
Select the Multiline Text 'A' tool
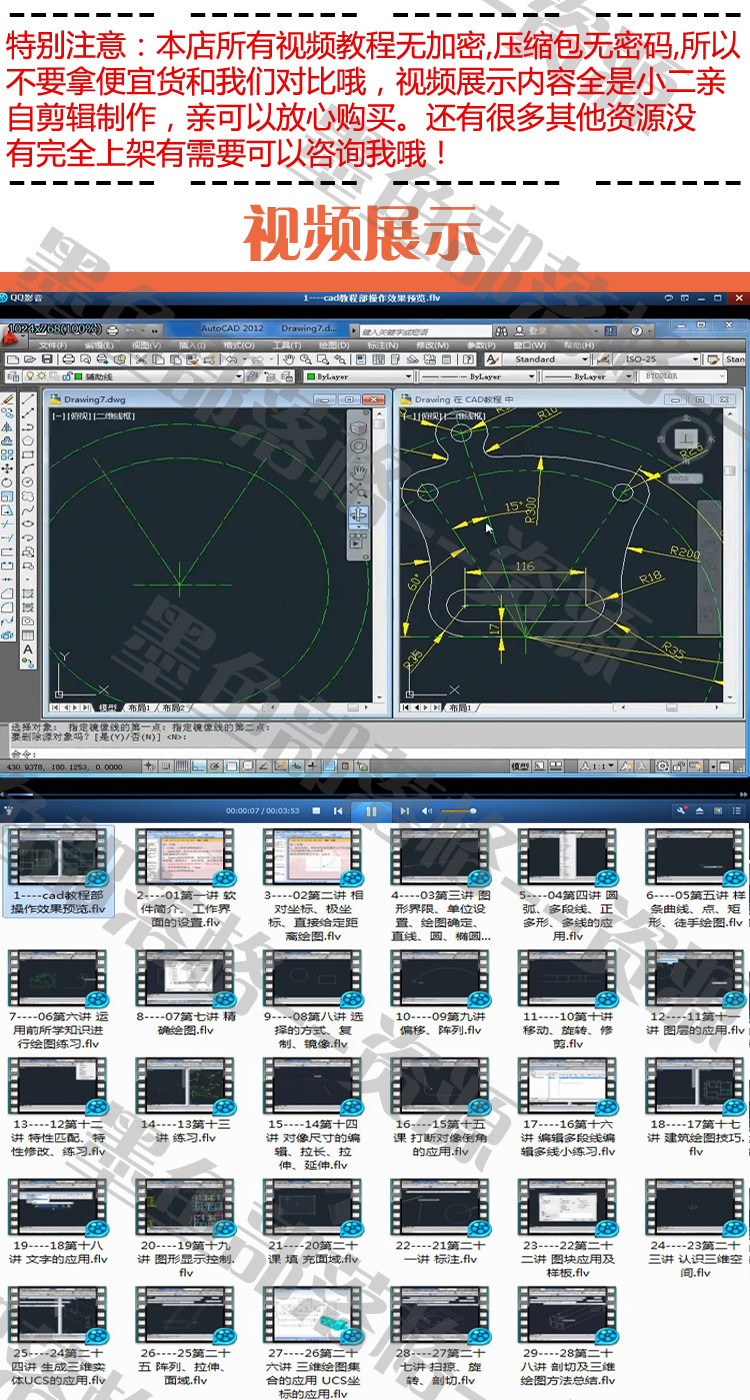pos(28,650)
